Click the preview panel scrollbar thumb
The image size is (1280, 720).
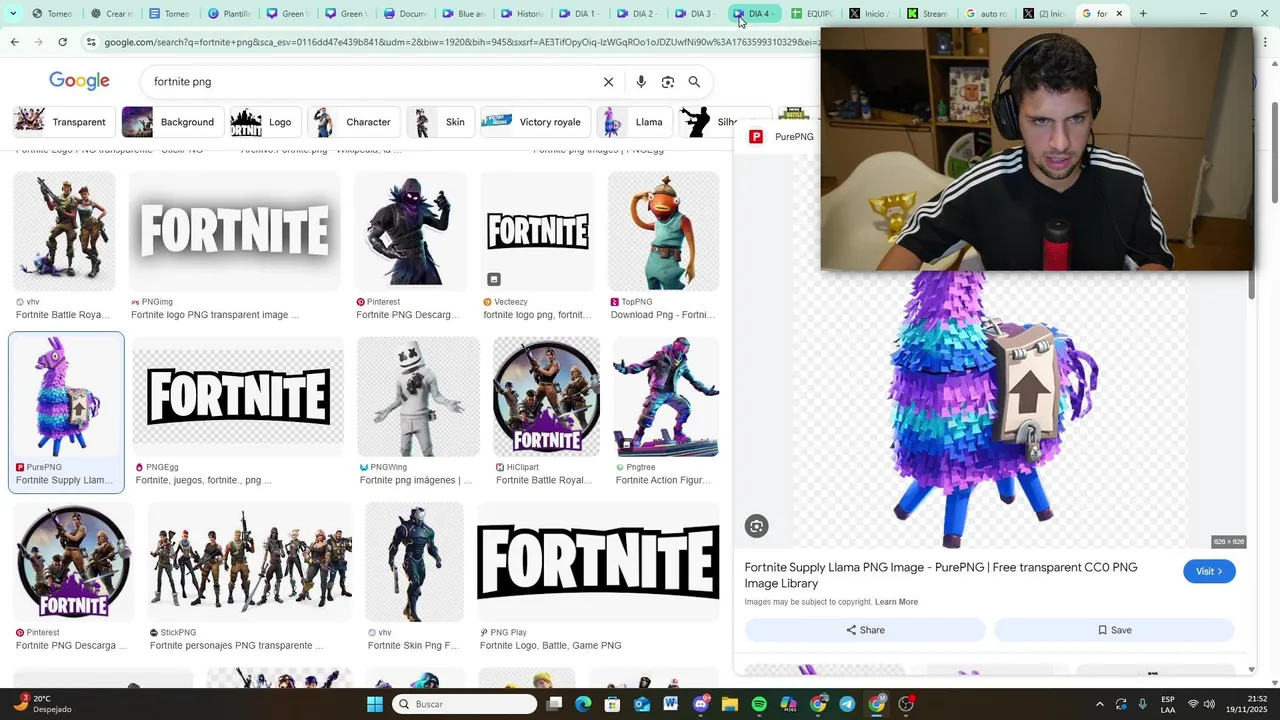(1251, 285)
